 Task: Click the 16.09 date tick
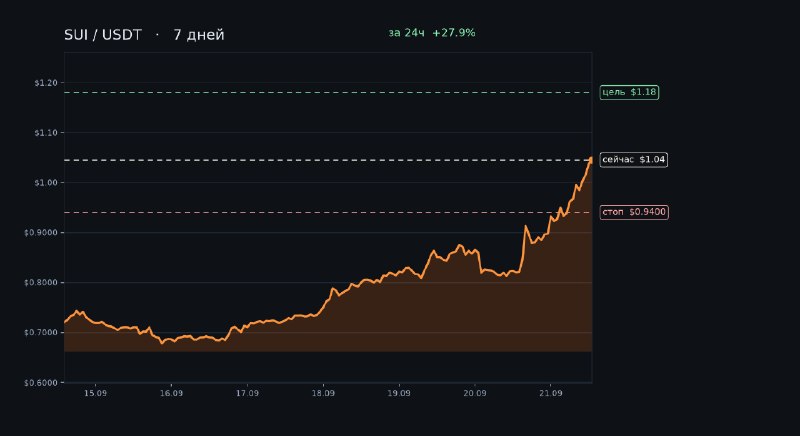click(x=171, y=393)
